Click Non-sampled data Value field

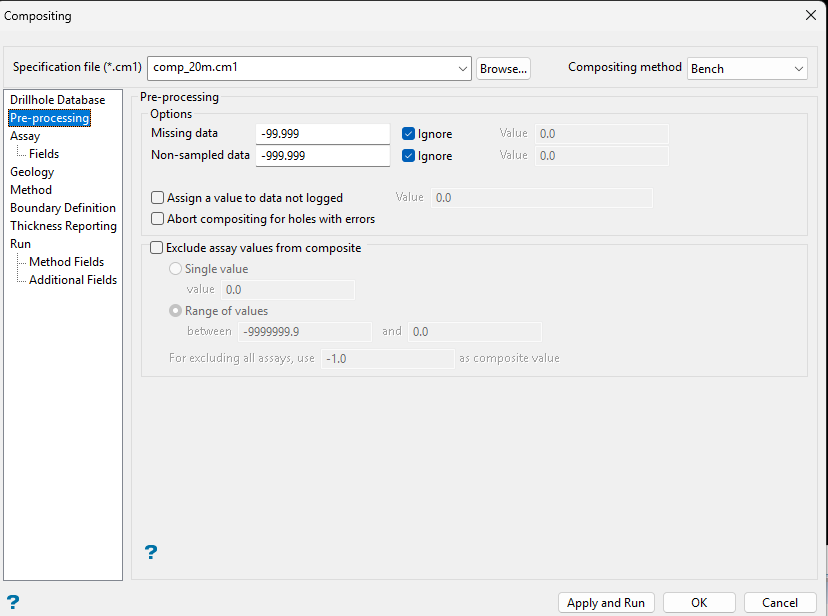[x=601, y=156]
